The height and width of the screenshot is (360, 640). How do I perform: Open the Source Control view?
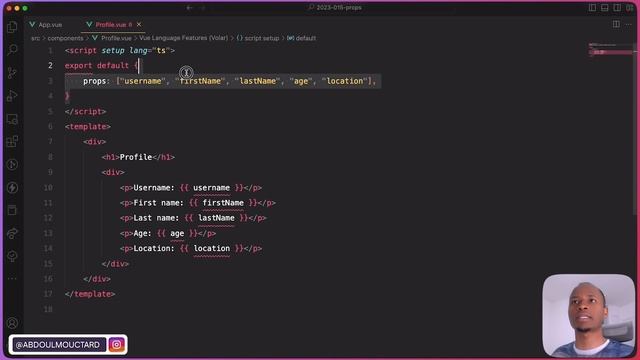(12, 73)
